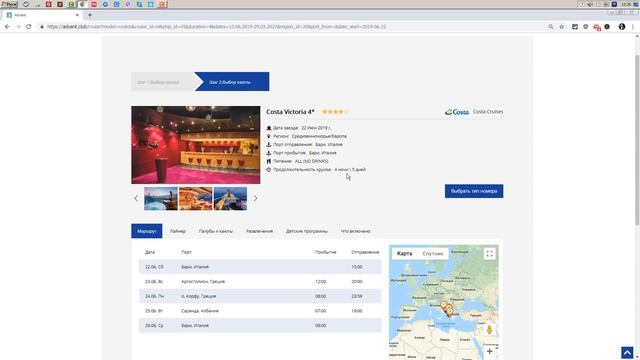
Task: Open the Chrome profile avatar
Action: point(622,27)
